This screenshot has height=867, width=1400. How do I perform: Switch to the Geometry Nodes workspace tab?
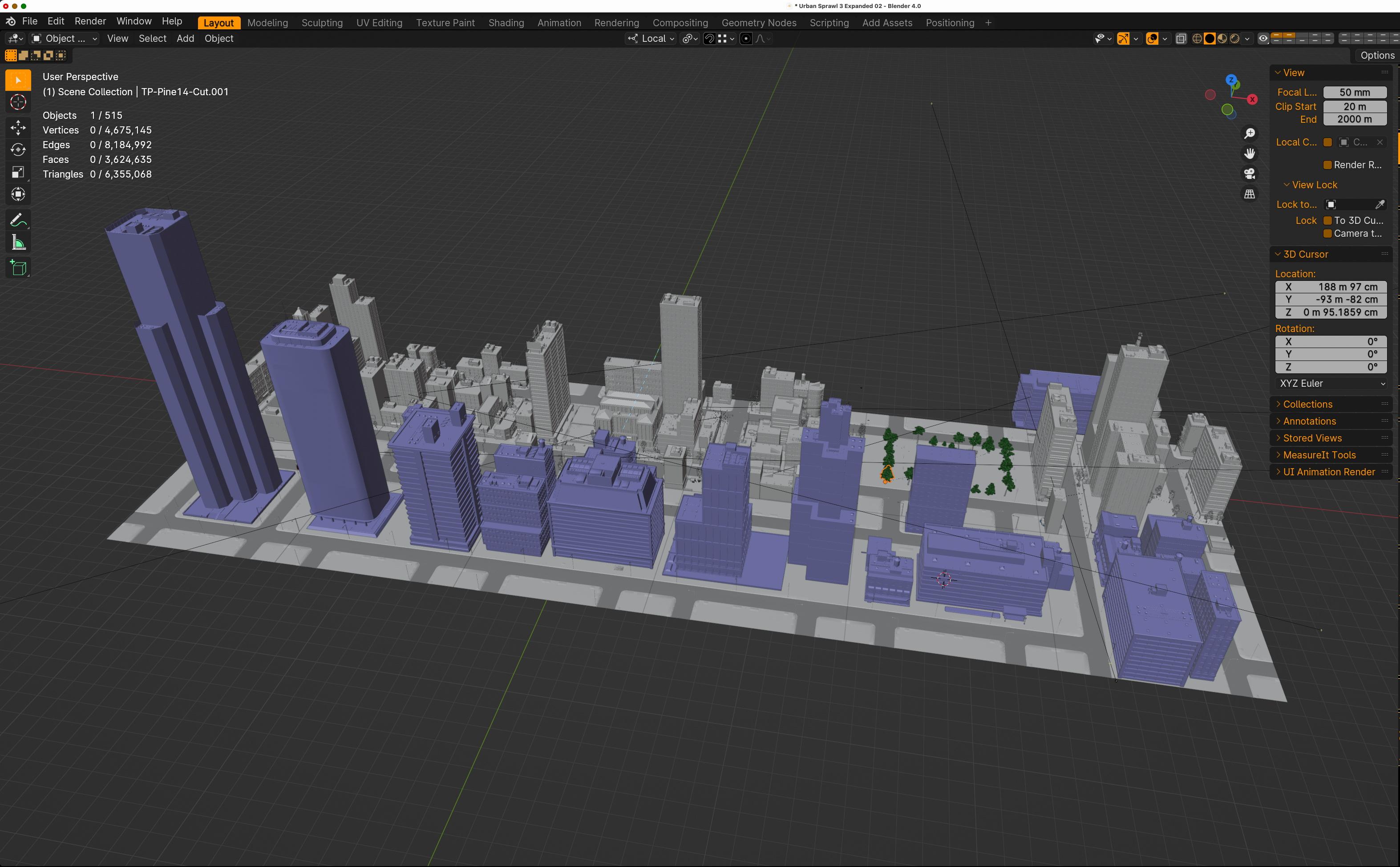(758, 23)
